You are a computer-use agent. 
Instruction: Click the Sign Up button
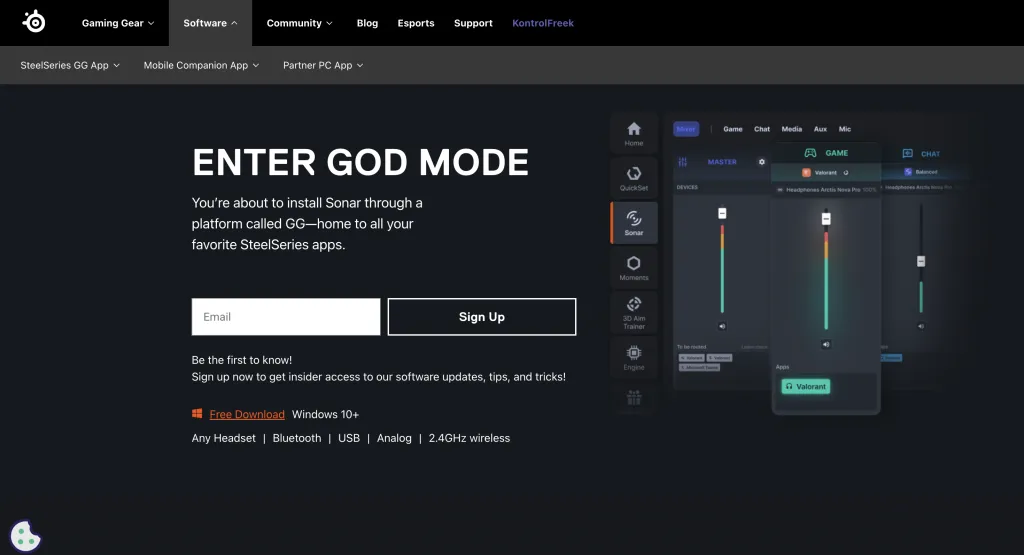[x=482, y=317]
